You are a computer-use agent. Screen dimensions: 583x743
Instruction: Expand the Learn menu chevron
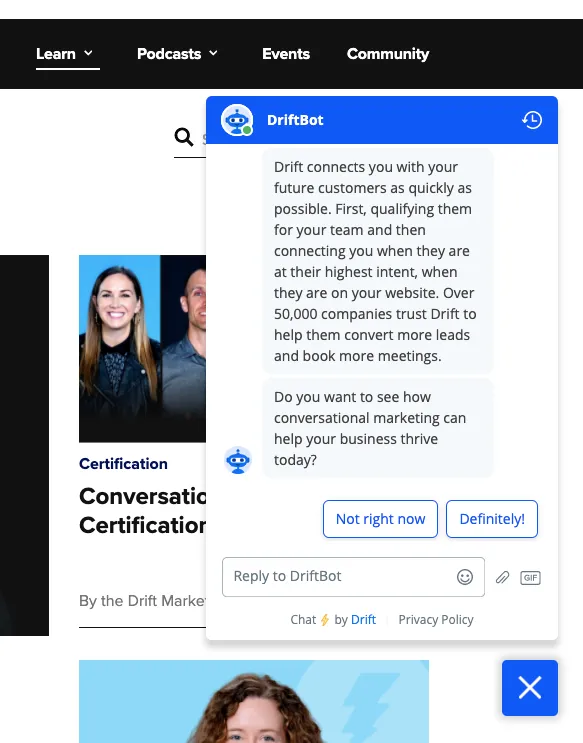point(88,53)
